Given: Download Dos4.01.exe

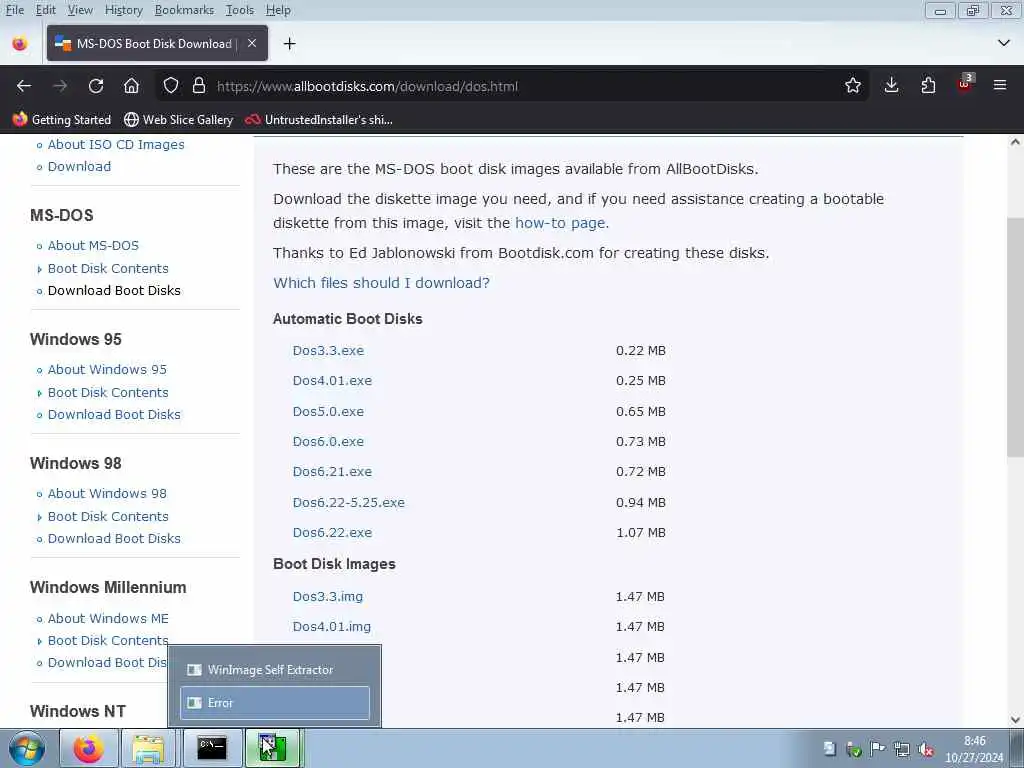Looking at the screenshot, I should [x=332, y=381].
